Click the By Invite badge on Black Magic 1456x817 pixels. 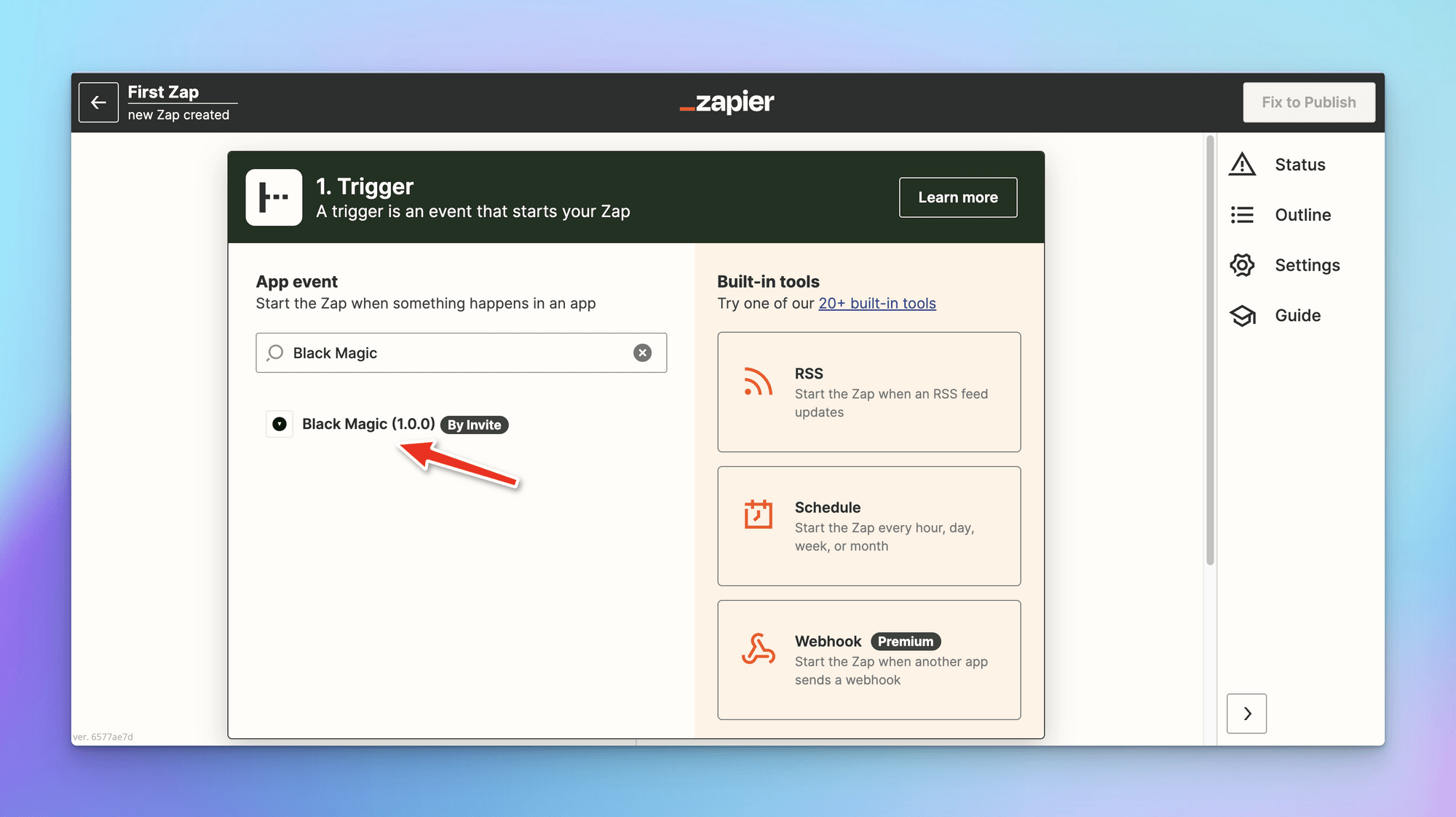click(x=475, y=424)
